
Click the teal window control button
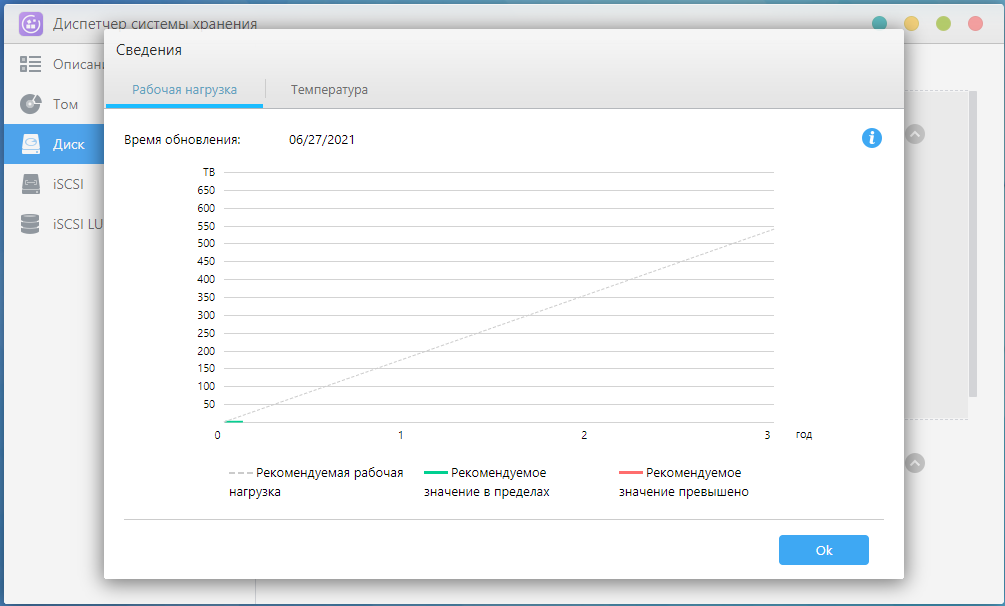tap(879, 24)
